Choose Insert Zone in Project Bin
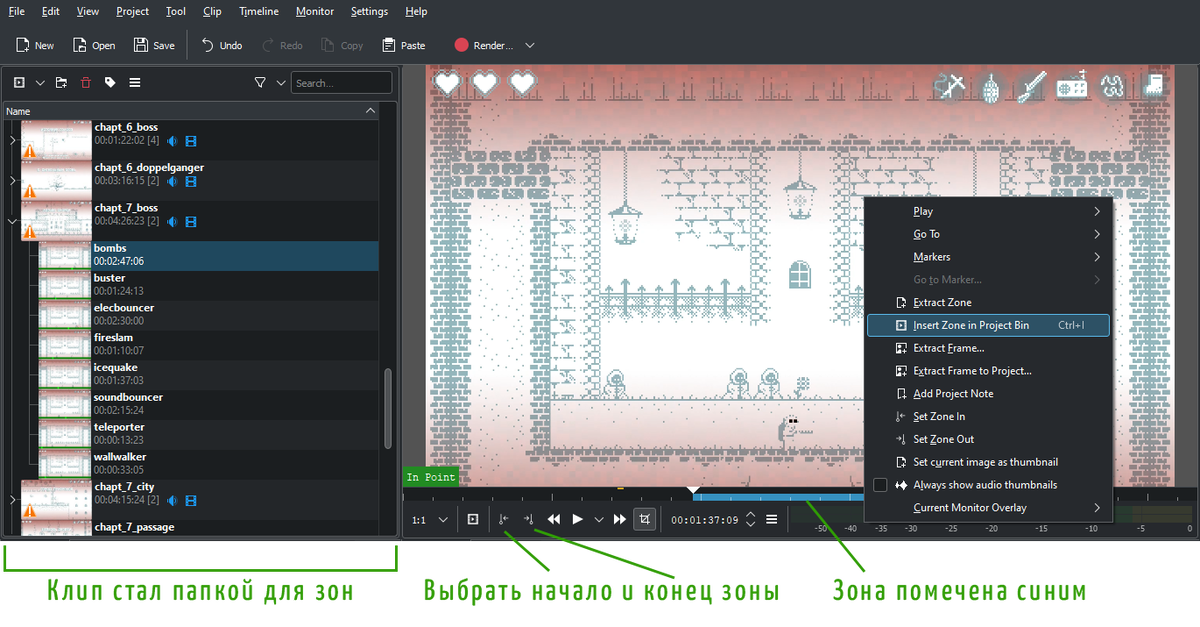 (x=988, y=325)
